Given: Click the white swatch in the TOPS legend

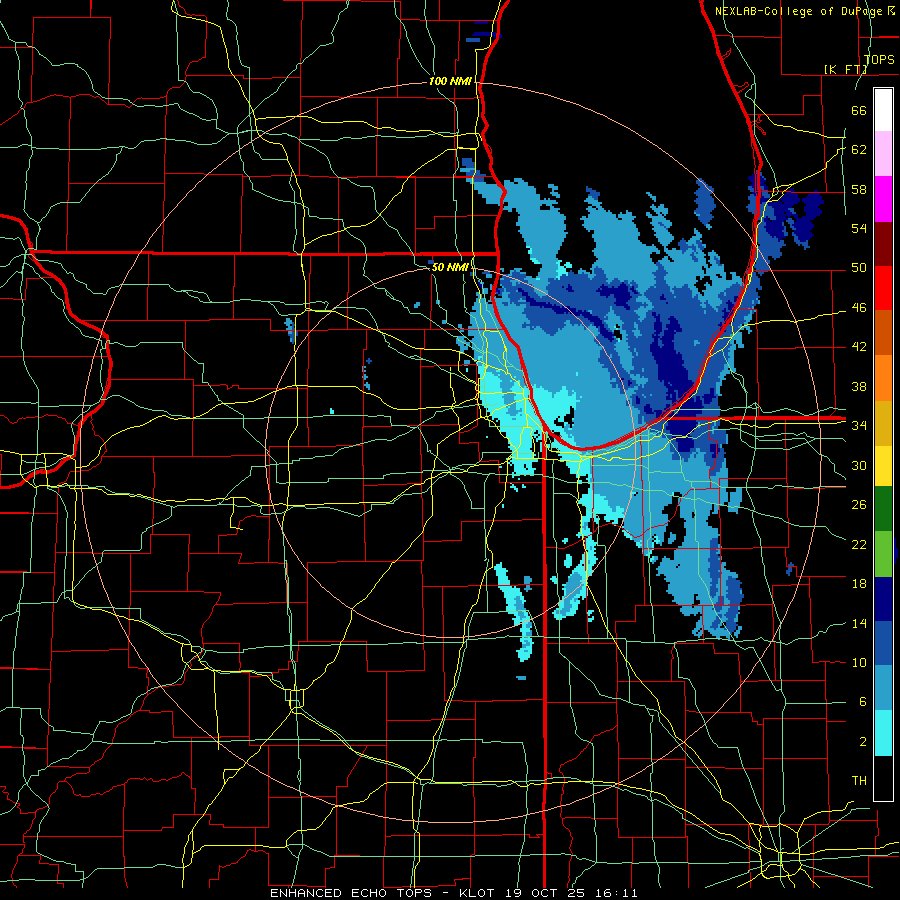Looking at the screenshot, I should click(883, 110).
